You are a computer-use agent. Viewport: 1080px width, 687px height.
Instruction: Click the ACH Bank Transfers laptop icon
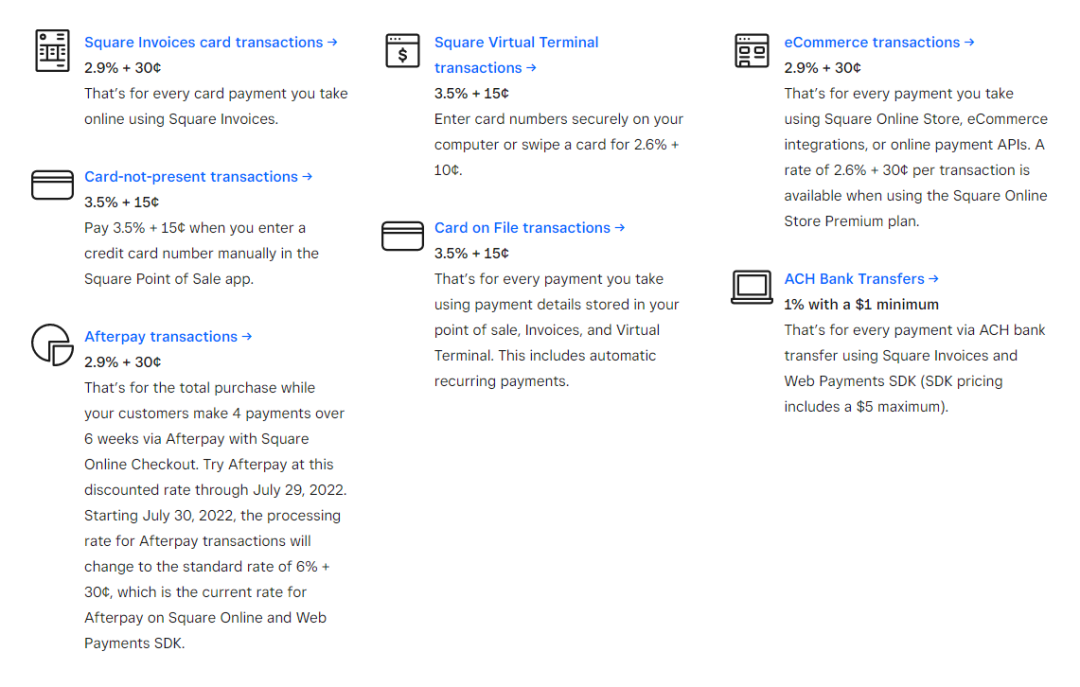(x=752, y=287)
